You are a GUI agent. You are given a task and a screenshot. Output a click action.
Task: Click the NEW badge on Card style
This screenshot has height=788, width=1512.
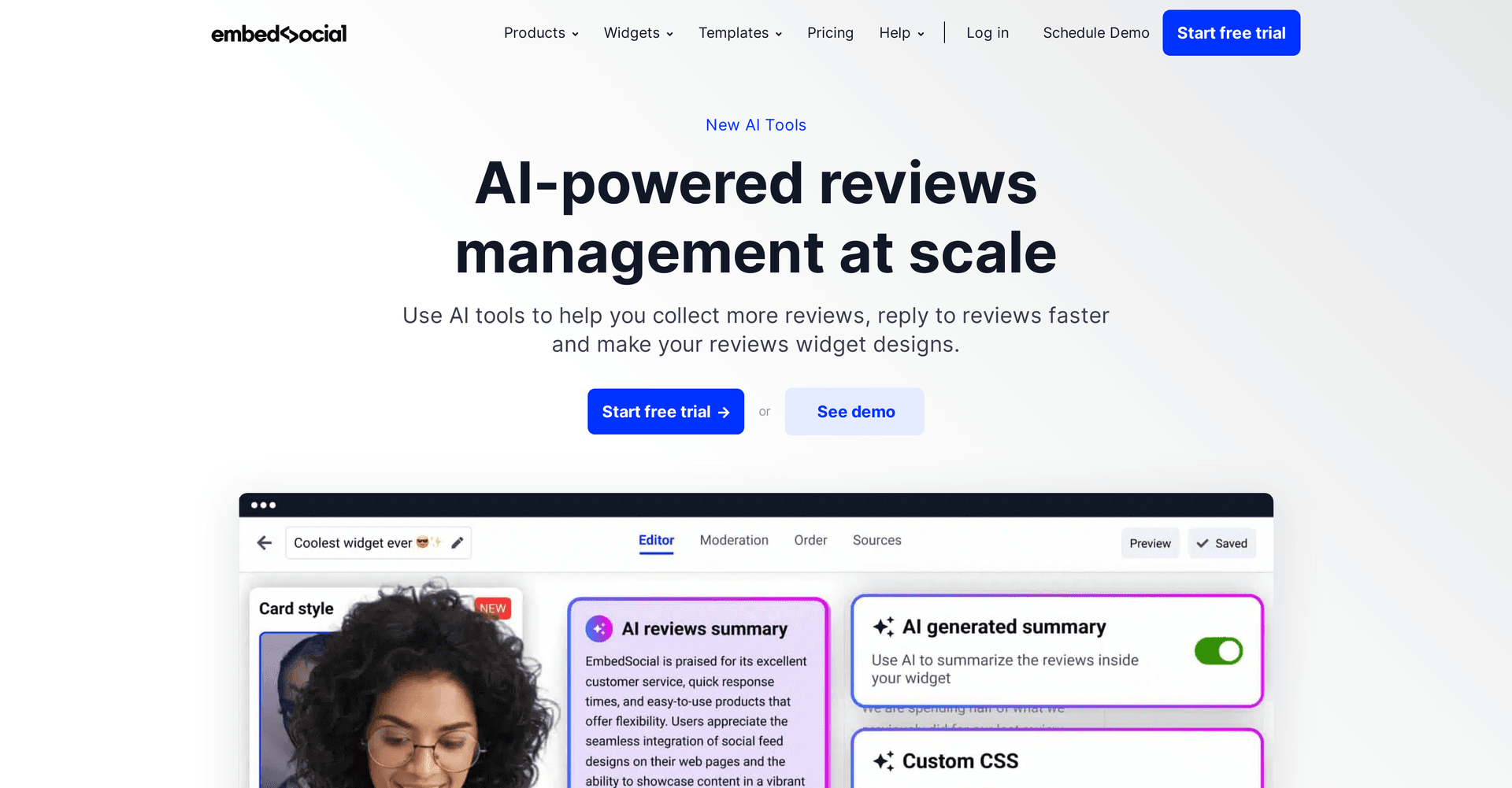pyautogui.click(x=493, y=608)
